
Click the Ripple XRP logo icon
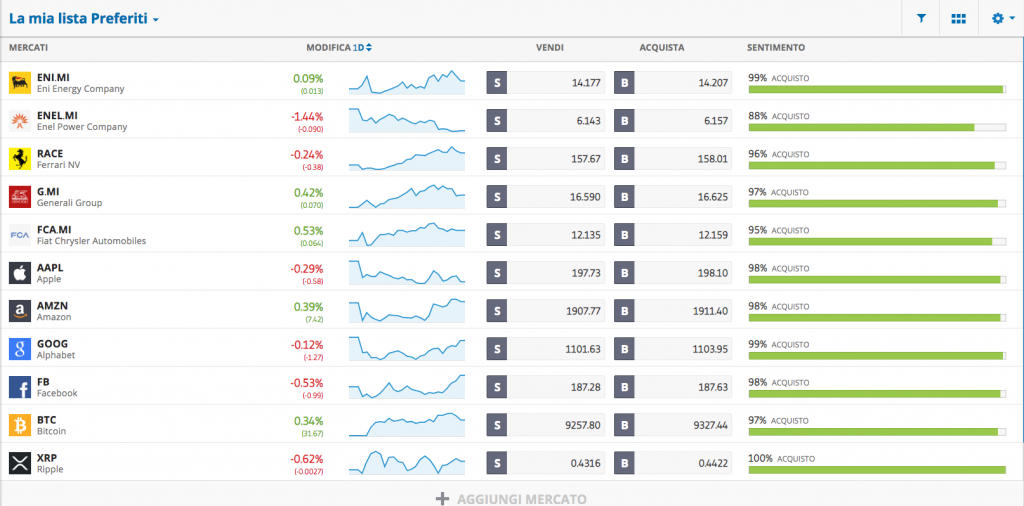20,464
